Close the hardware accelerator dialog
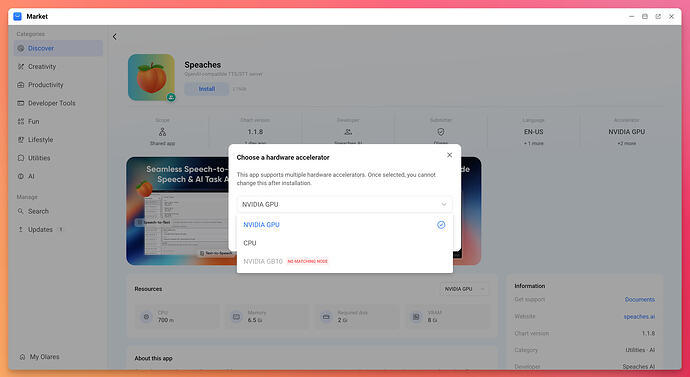 tap(449, 155)
